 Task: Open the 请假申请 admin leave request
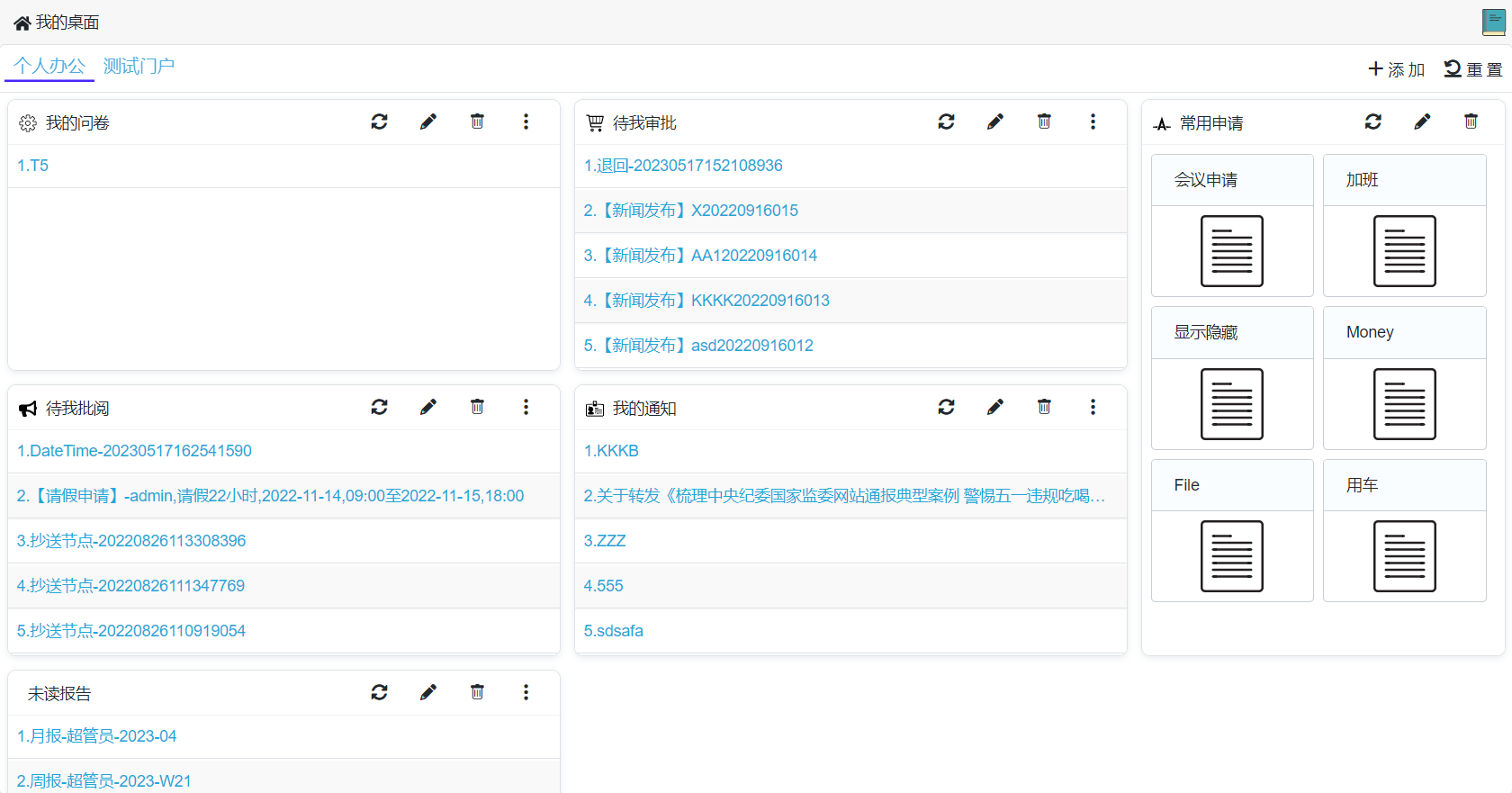270,496
